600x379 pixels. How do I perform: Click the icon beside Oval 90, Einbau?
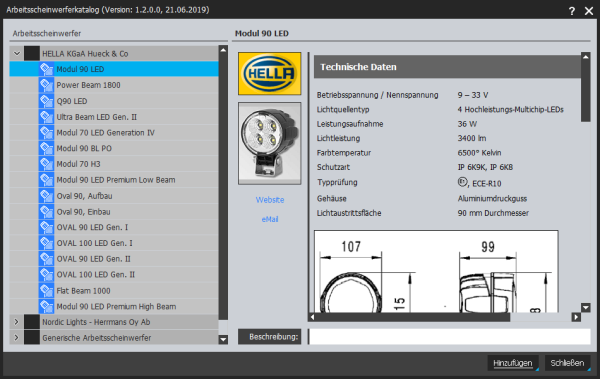tap(46, 212)
